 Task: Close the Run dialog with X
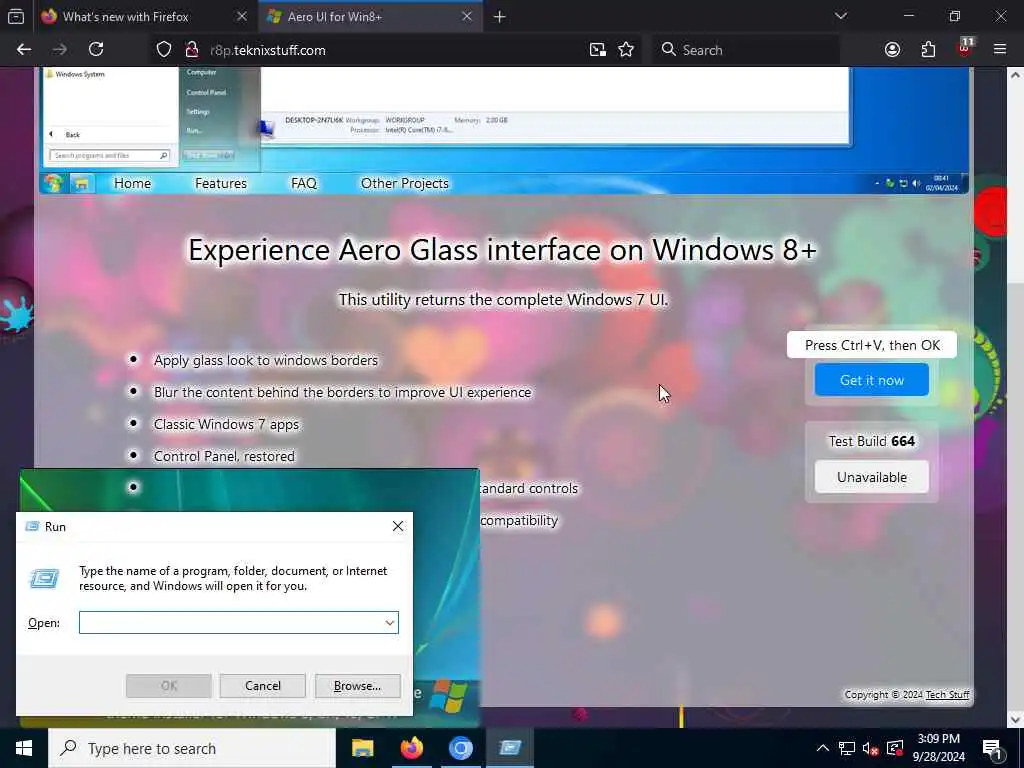pos(398,526)
